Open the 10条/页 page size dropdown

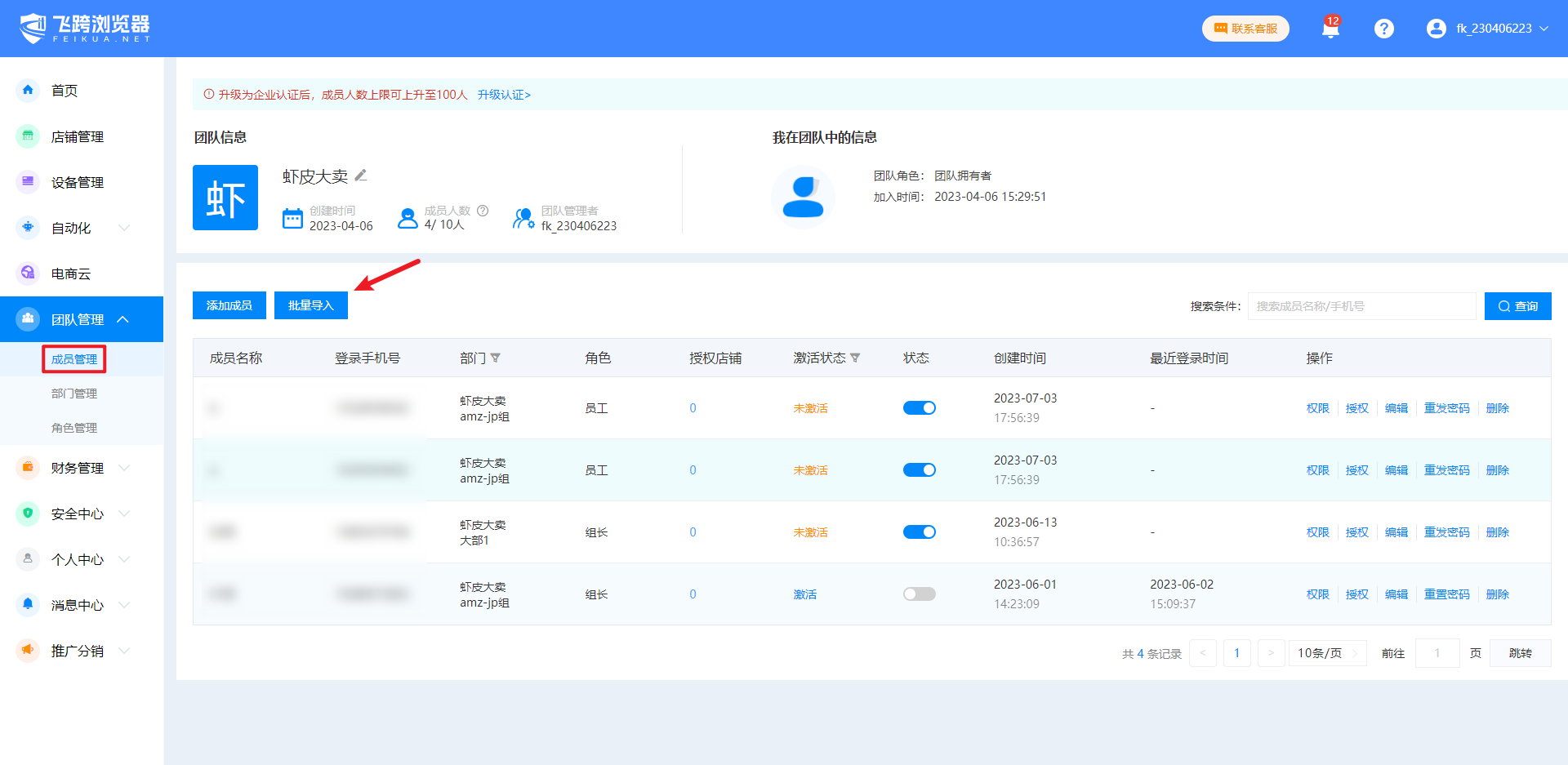coord(1327,653)
